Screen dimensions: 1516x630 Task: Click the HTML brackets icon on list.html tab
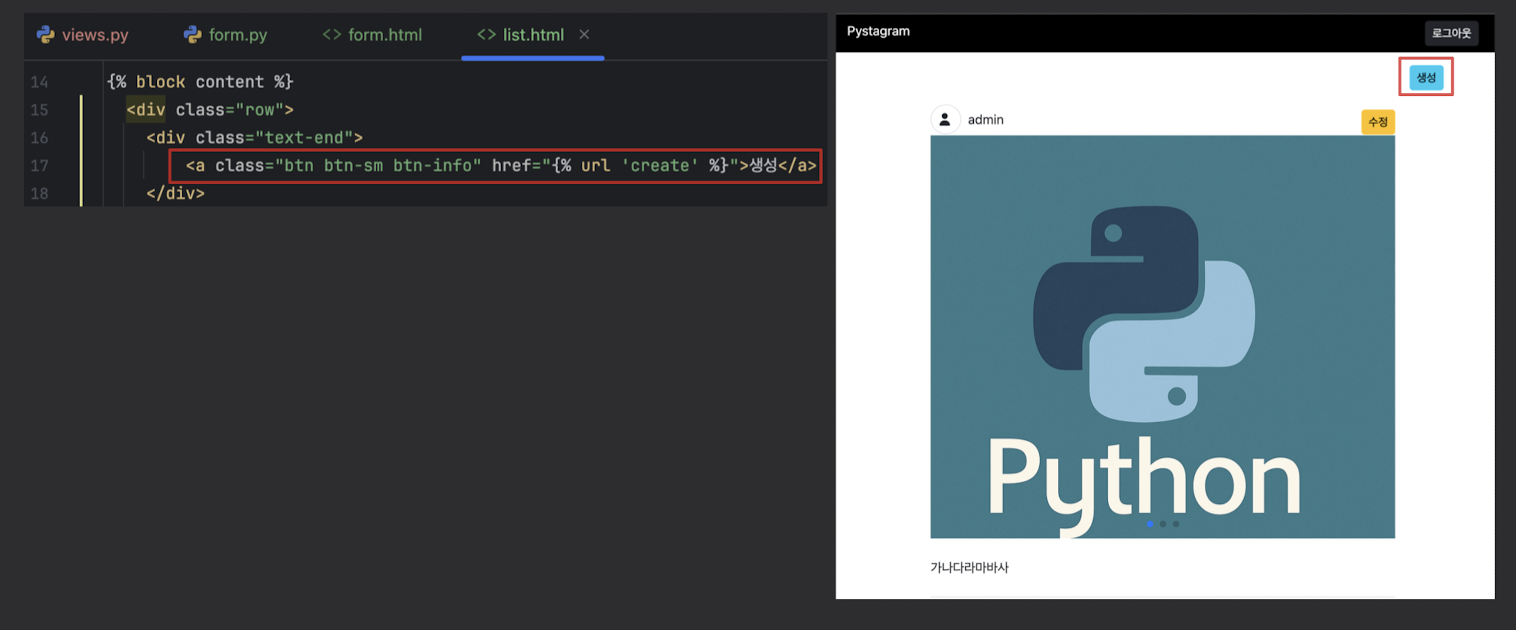487,35
